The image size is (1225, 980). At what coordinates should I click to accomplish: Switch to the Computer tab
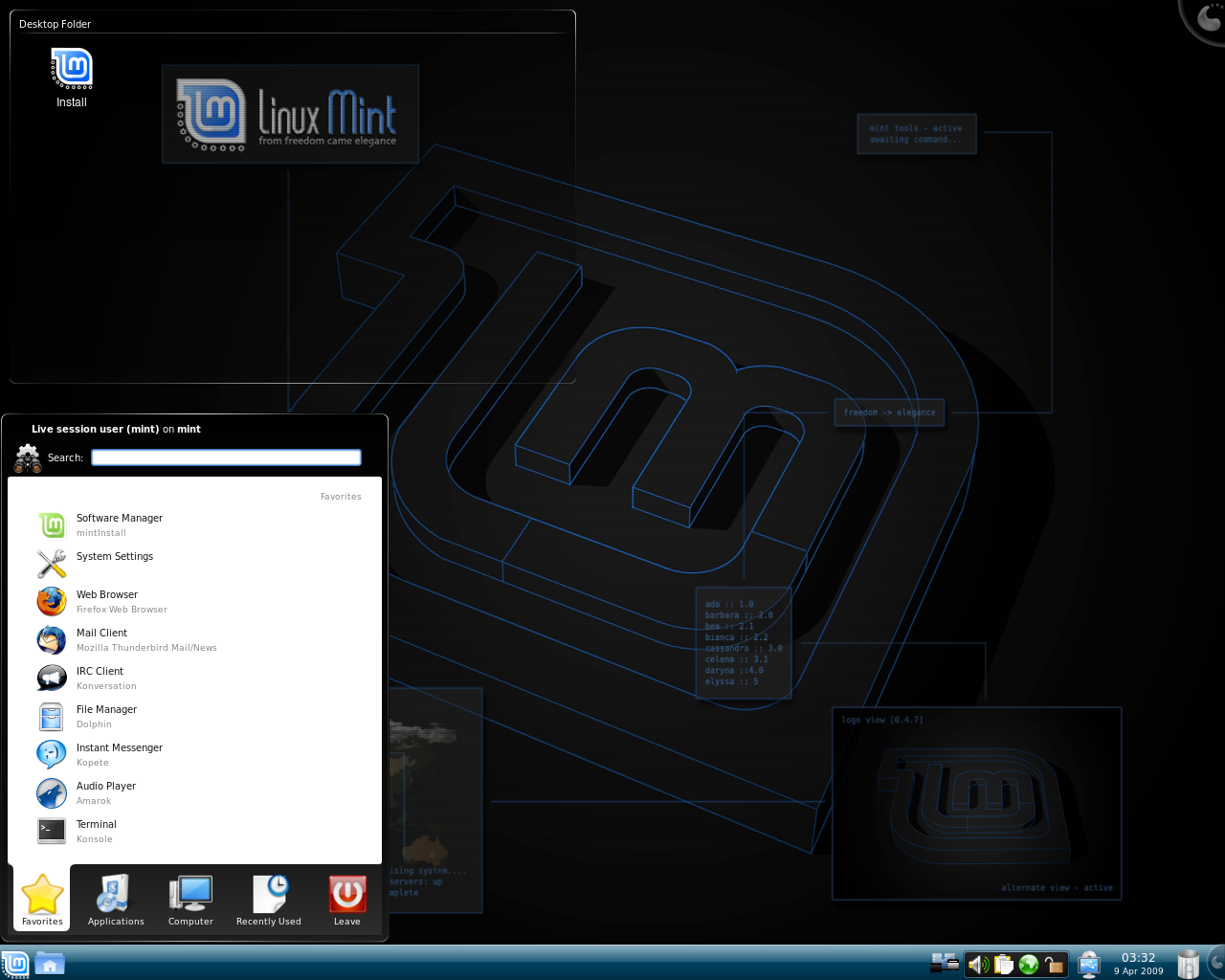[190, 901]
